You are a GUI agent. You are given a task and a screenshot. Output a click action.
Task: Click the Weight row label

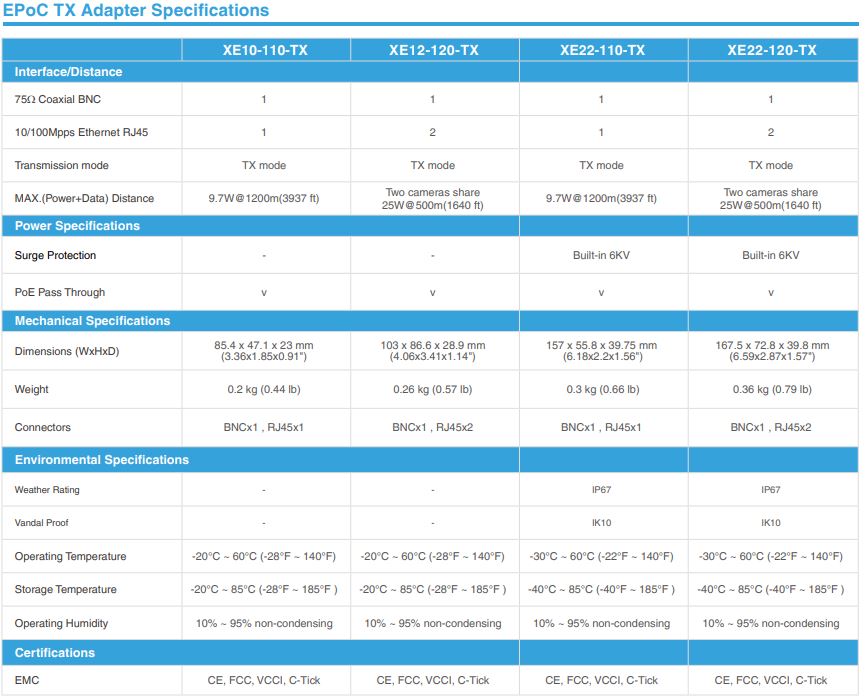[31, 389]
